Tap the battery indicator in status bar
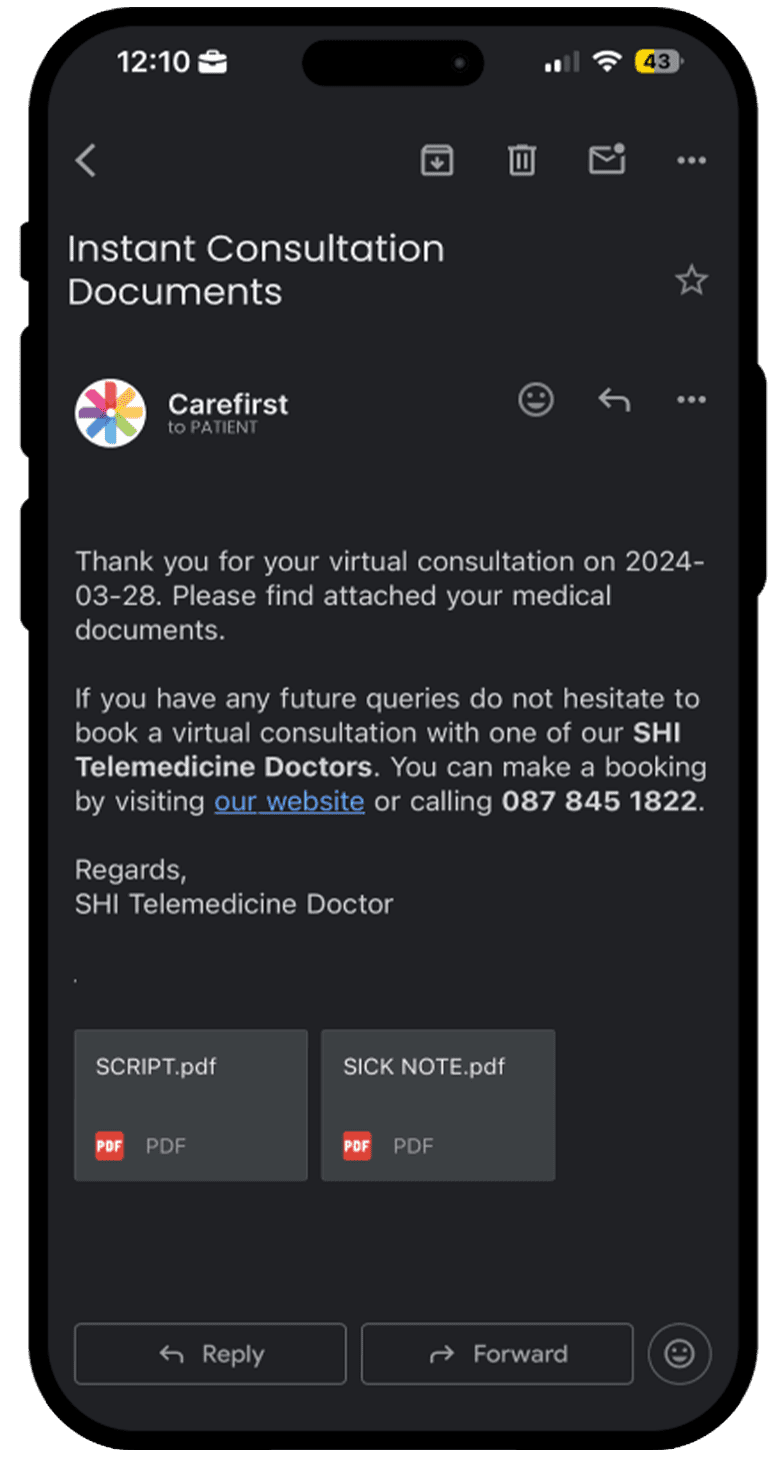Viewport: 781px width, 1457px height. (658, 62)
